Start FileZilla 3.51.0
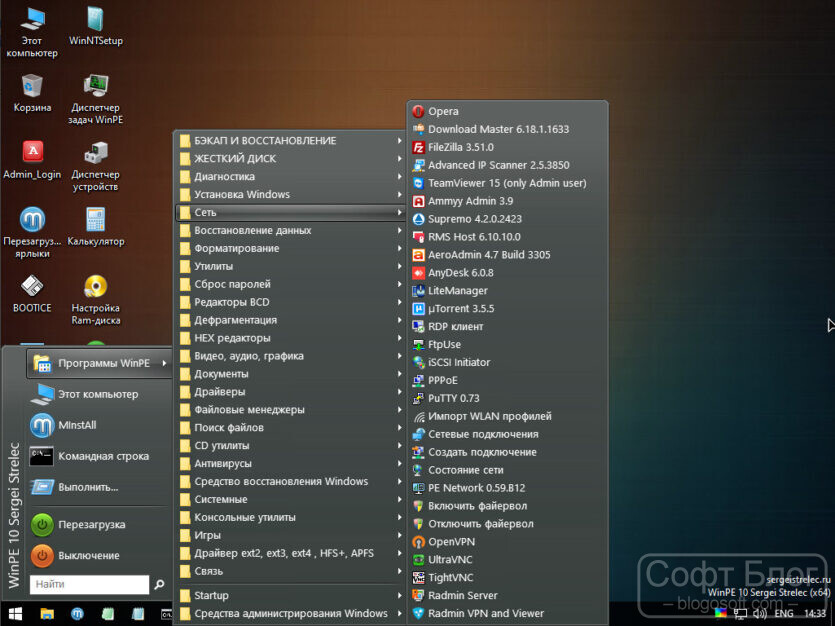This screenshot has height=626, width=835. click(507, 147)
